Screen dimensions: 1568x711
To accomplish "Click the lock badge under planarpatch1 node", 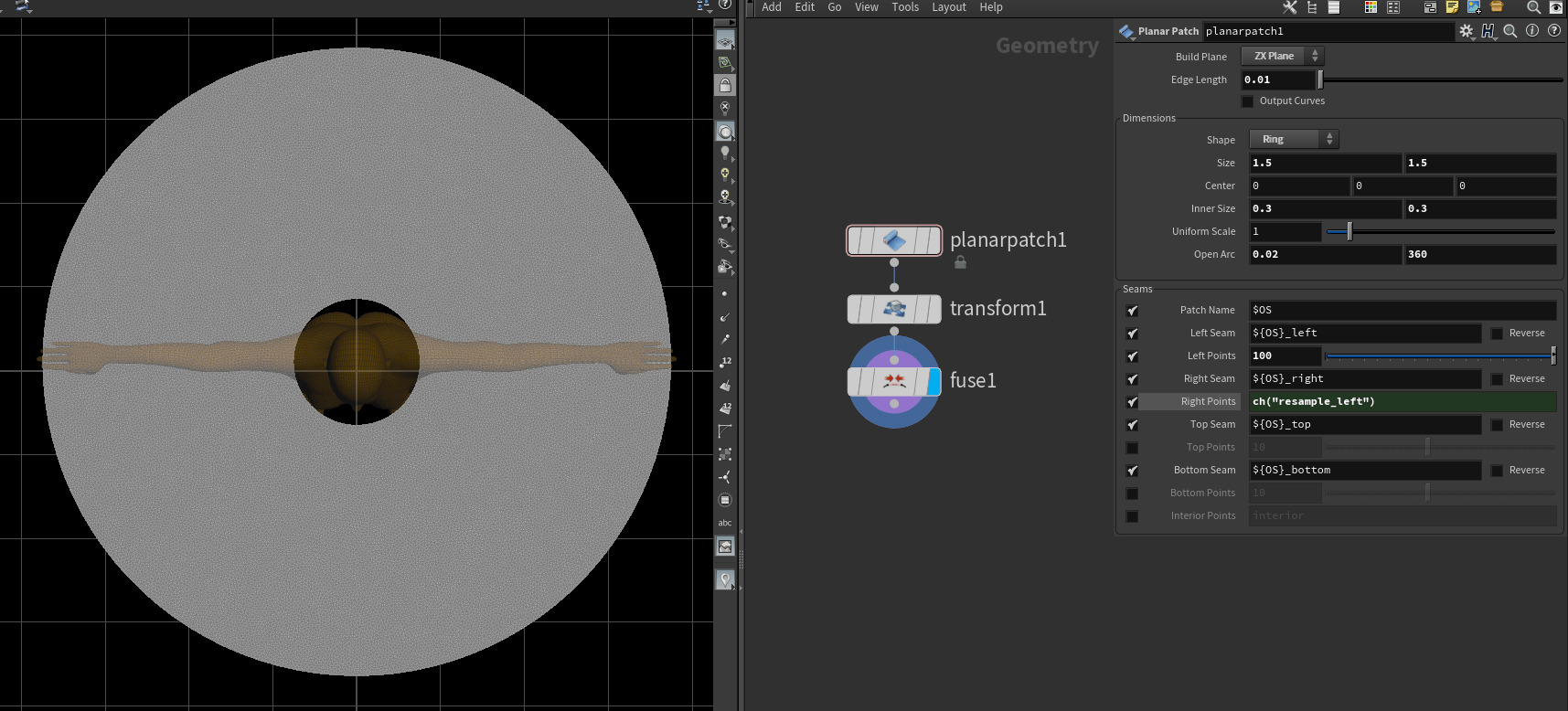I will (x=960, y=263).
